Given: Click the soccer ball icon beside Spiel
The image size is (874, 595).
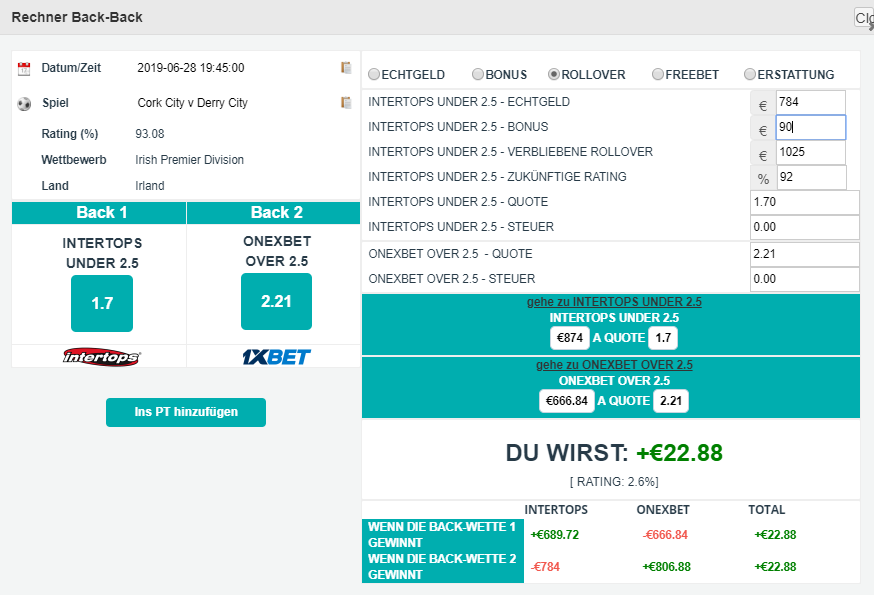Looking at the screenshot, I should pos(24,104).
